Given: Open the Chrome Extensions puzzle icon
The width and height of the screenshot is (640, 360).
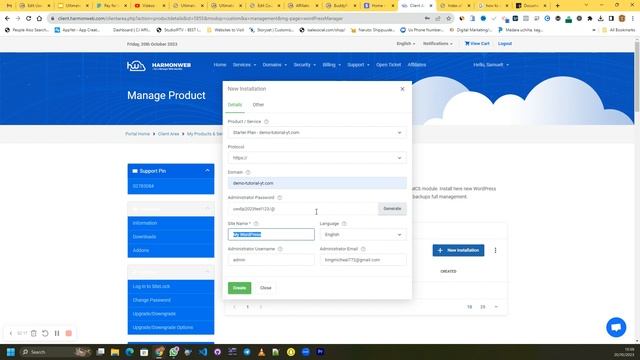Looking at the screenshot, I should click(590, 18).
